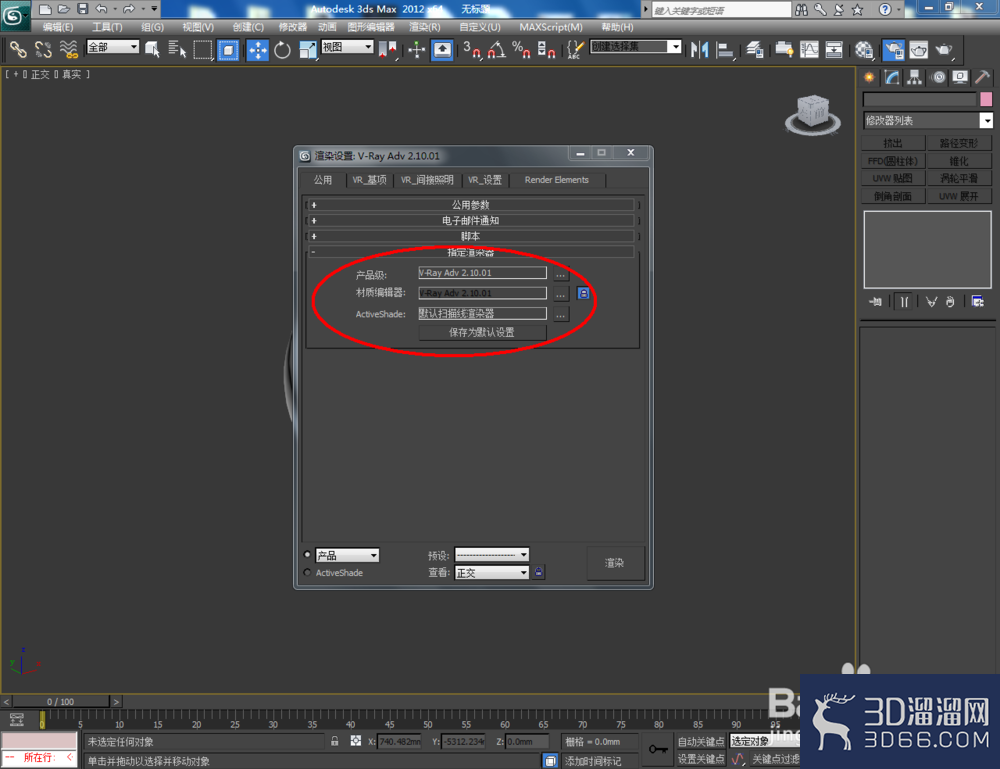Open the 预设 preset dropdown
Viewport: 1000px width, 769px height.
(492, 555)
